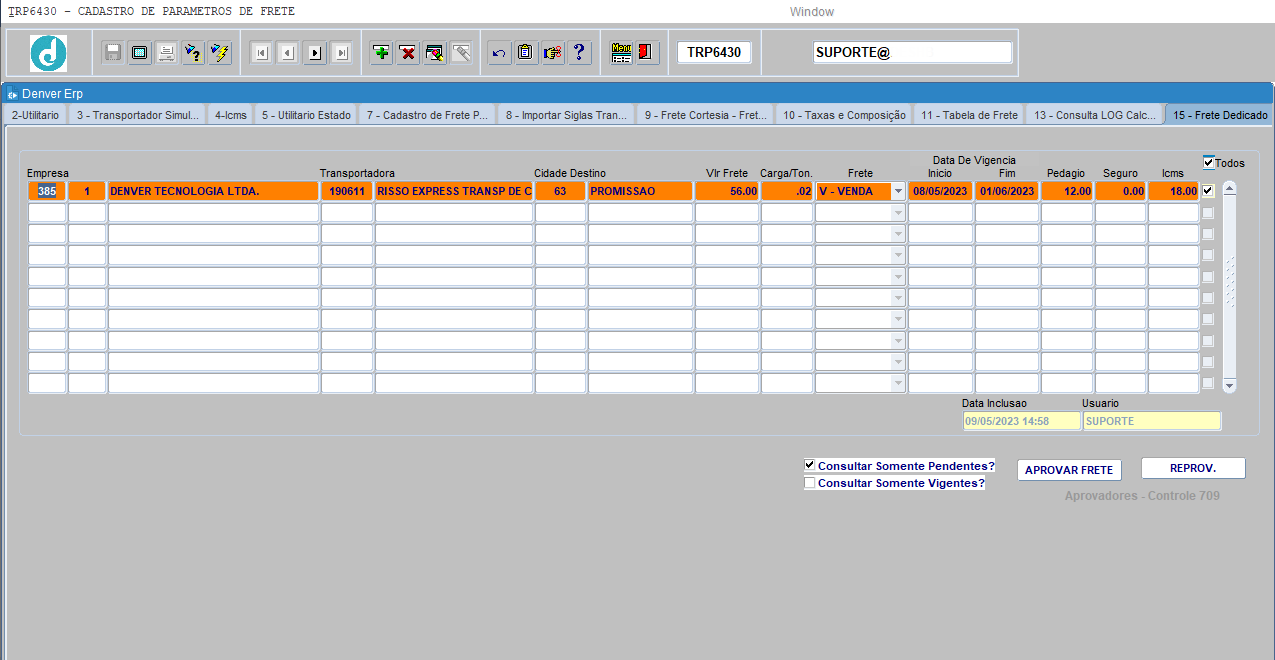Open the clipboard list icon
The image size is (1275, 660).
526,53
